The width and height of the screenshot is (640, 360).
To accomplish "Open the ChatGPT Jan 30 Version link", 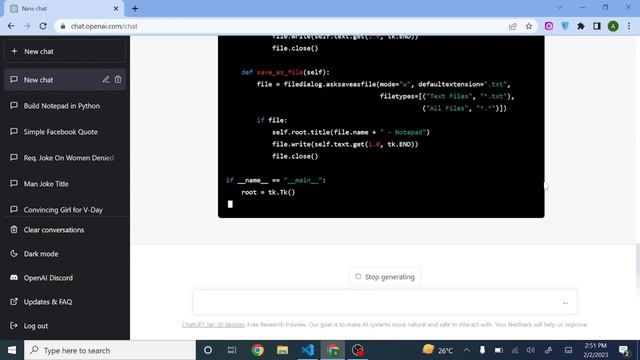I will coord(213,324).
